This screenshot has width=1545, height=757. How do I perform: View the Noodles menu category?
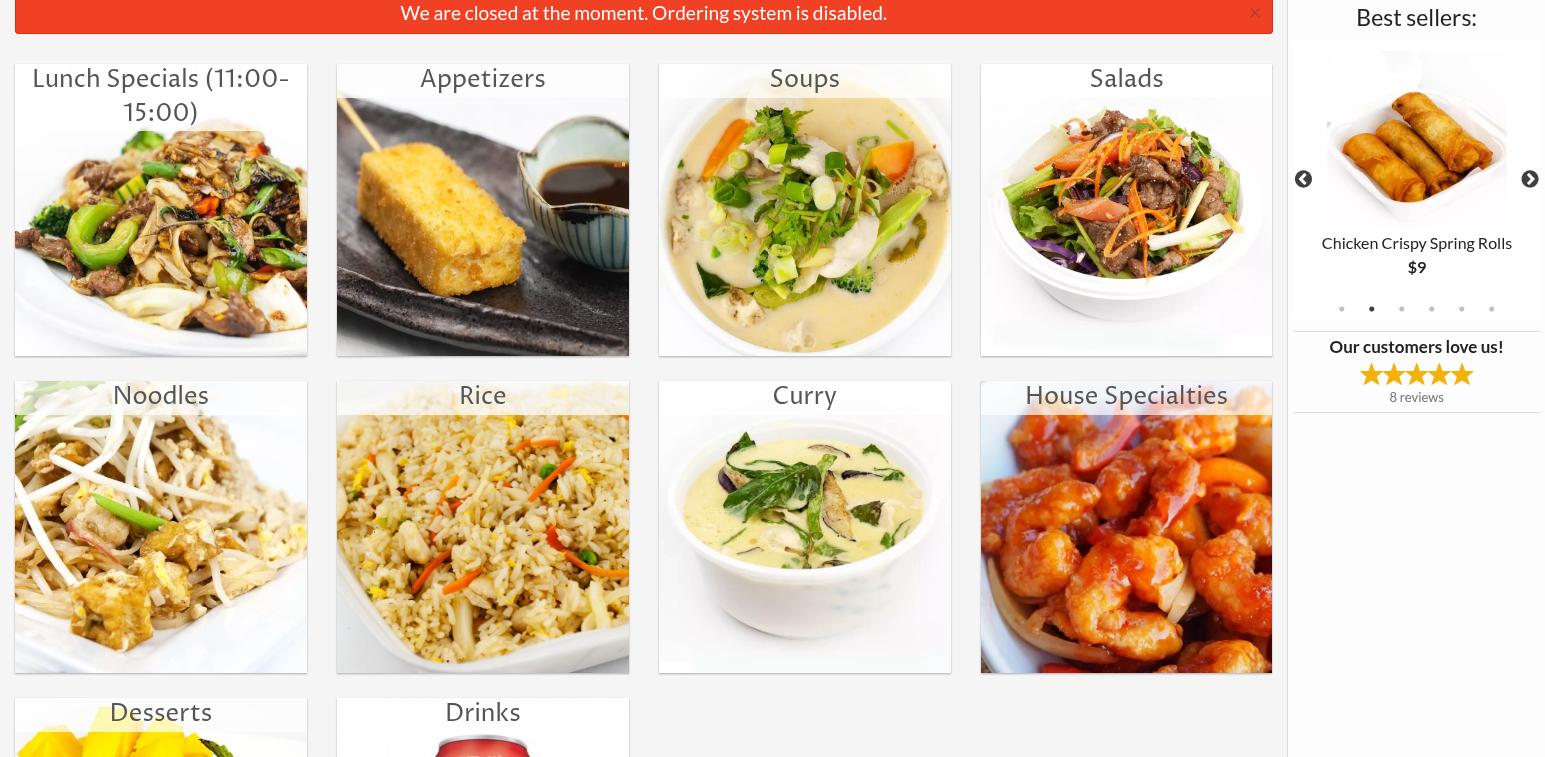161,527
